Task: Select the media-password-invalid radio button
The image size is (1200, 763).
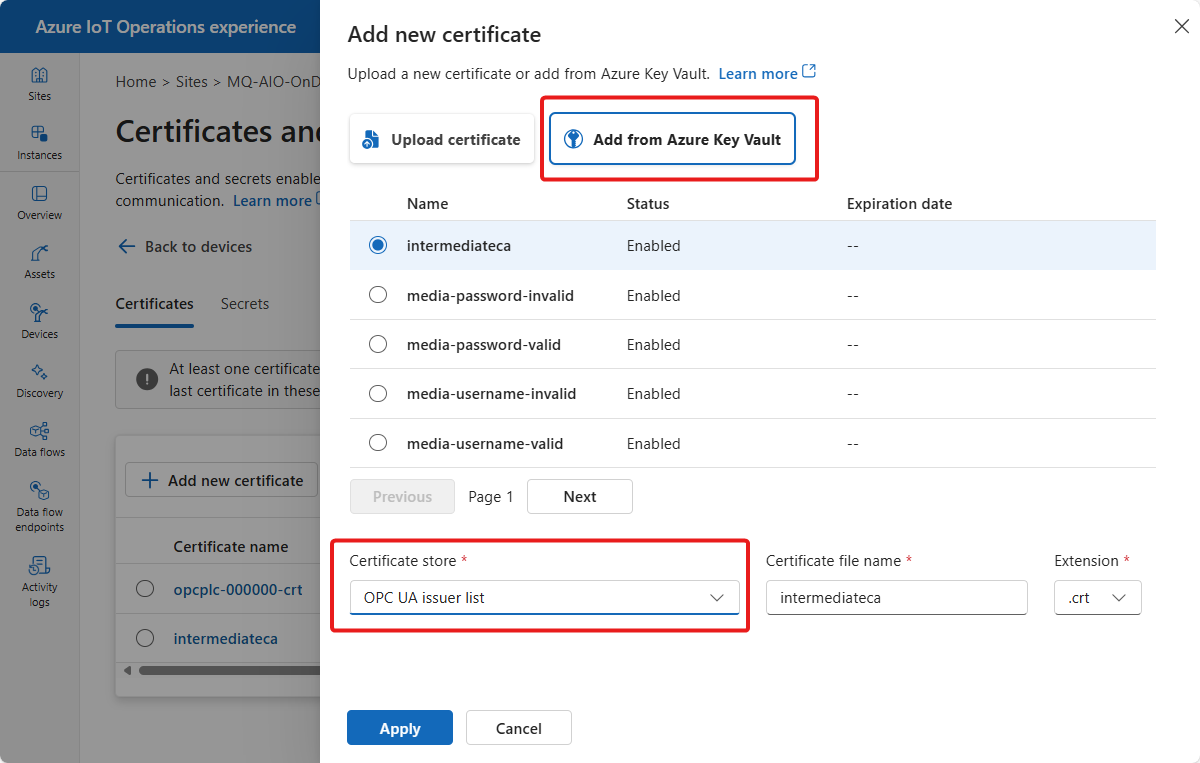Action: point(378,295)
